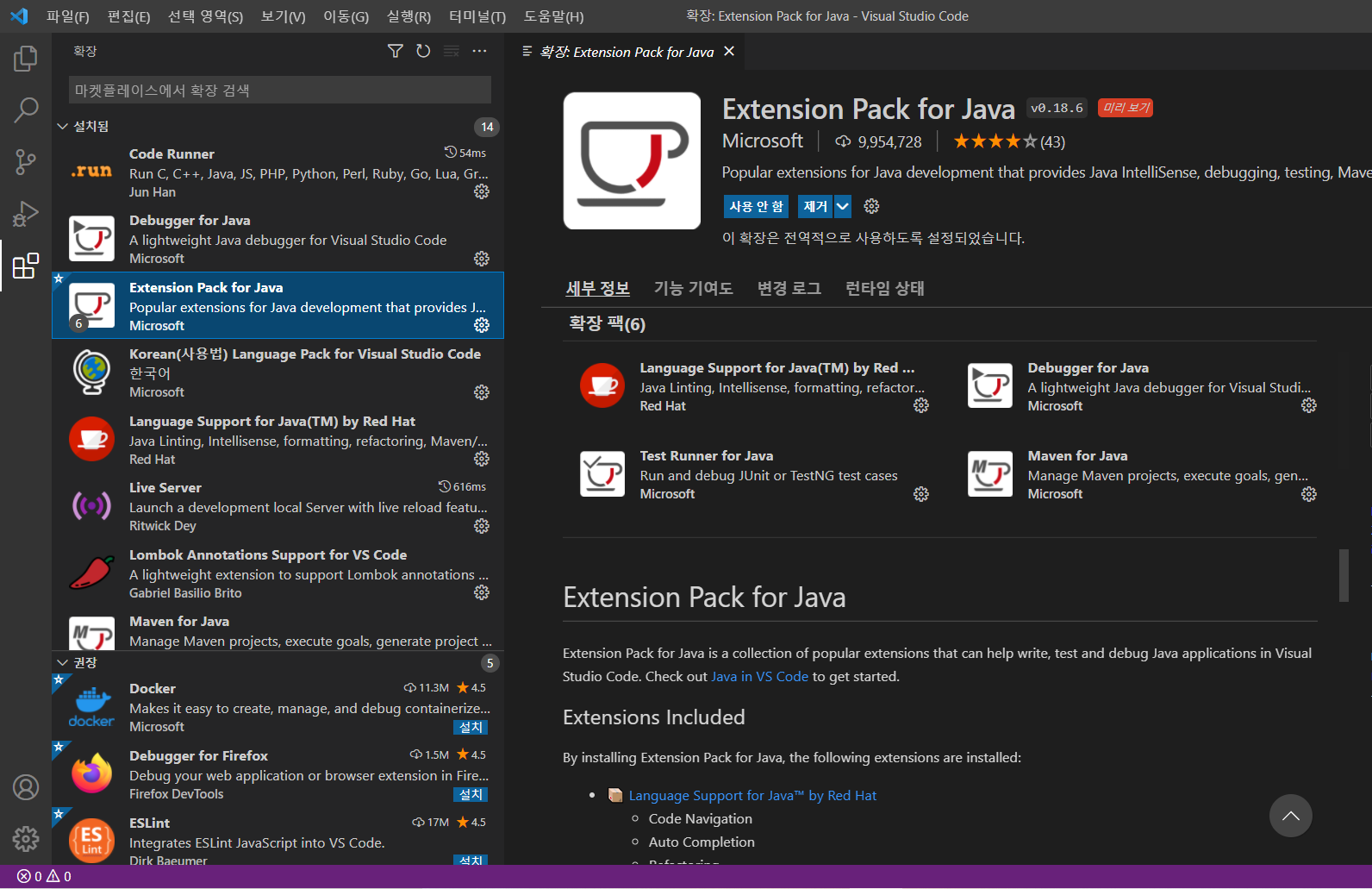
Task: Open the 보기(V) menu
Action: point(283,16)
